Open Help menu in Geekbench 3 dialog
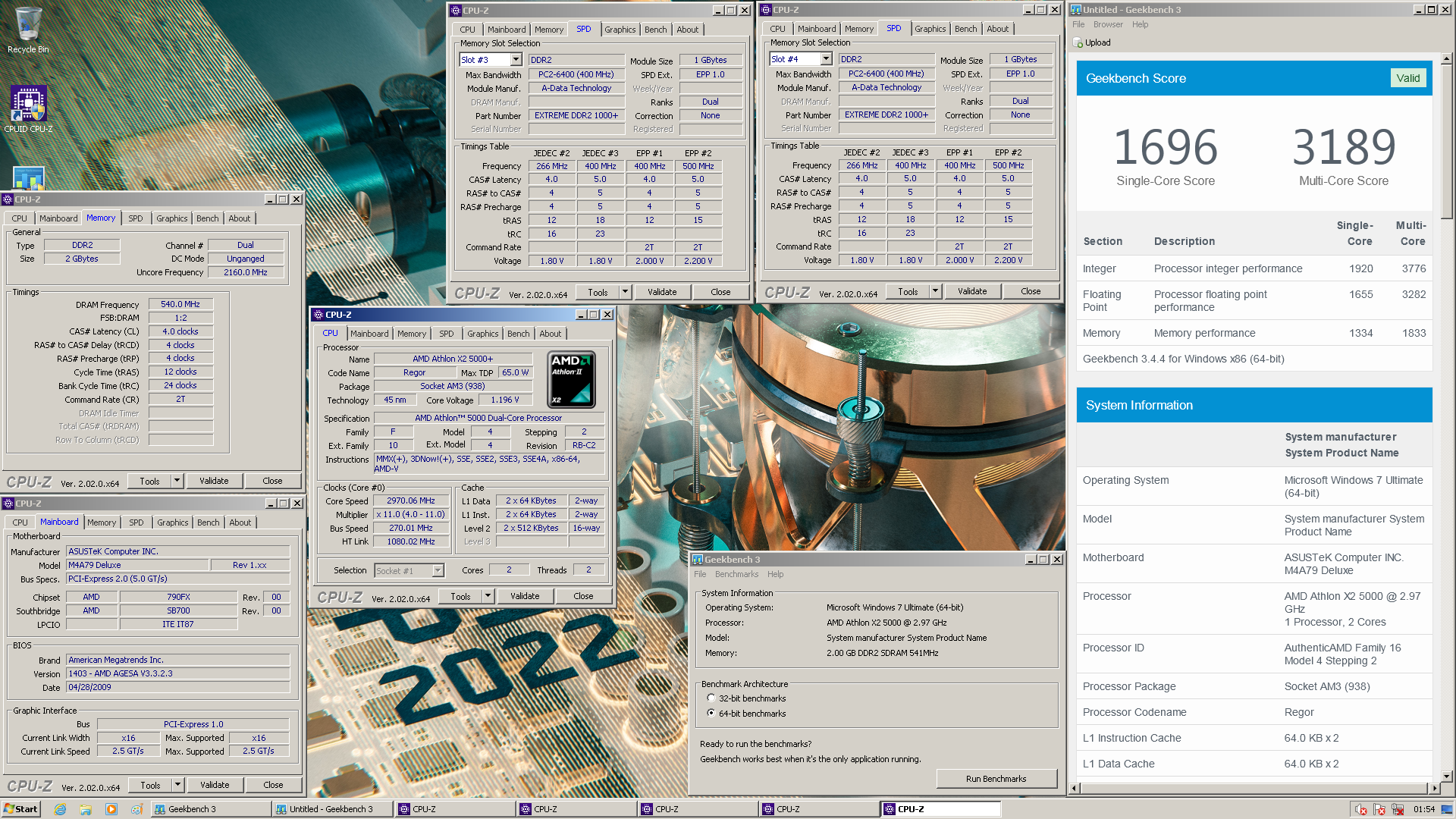This screenshot has width=1456, height=819. (775, 574)
